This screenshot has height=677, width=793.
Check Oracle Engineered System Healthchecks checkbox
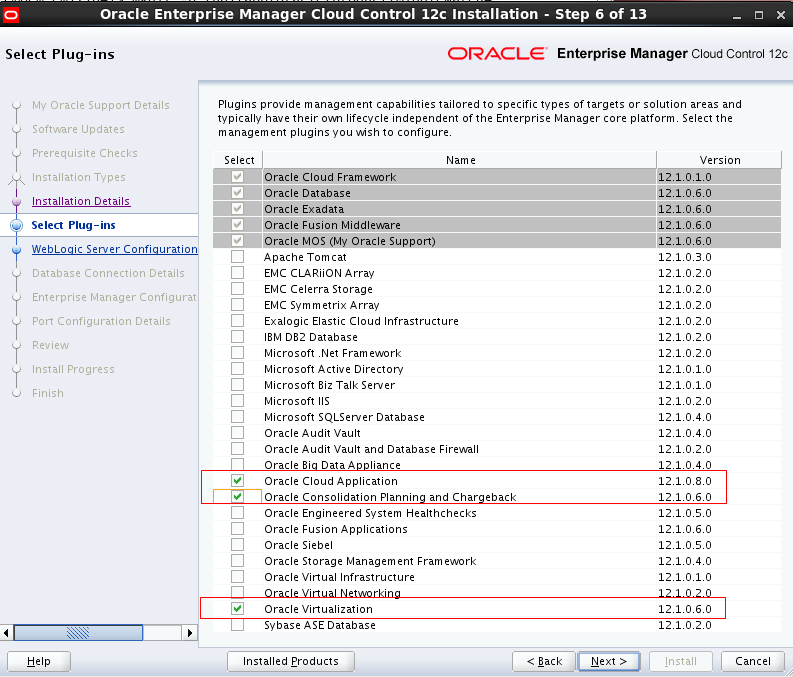point(237,513)
